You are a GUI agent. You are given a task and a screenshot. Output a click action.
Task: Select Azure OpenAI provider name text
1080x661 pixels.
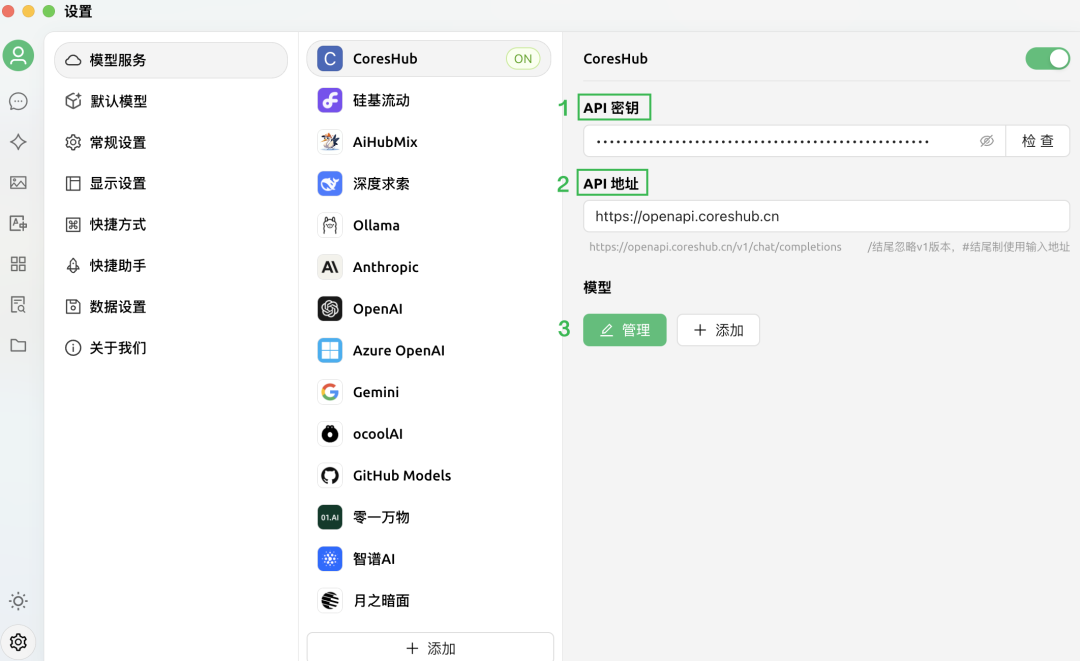(399, 350)
